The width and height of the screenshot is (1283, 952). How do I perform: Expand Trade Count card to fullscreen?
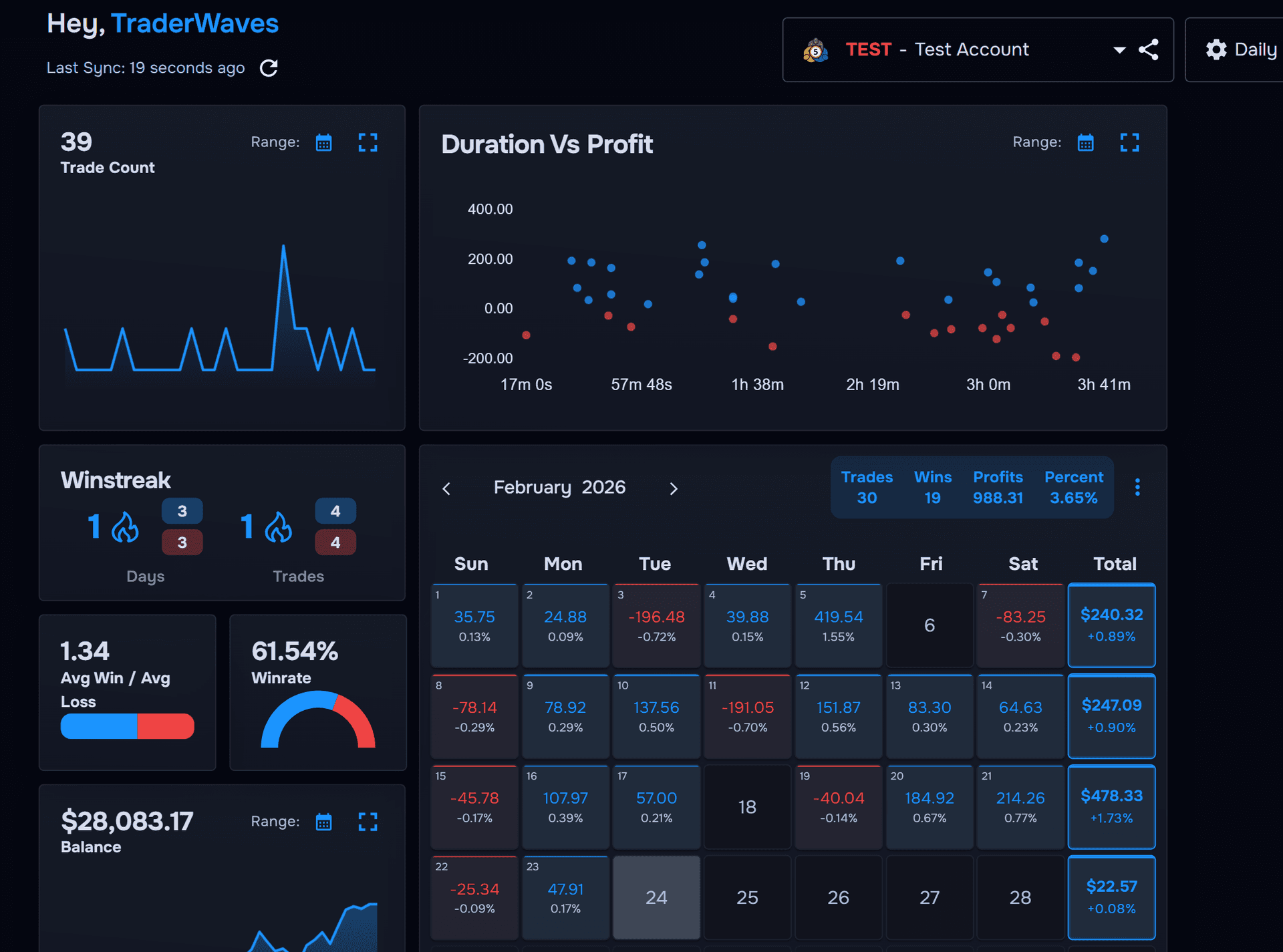[x=368, y=142]
